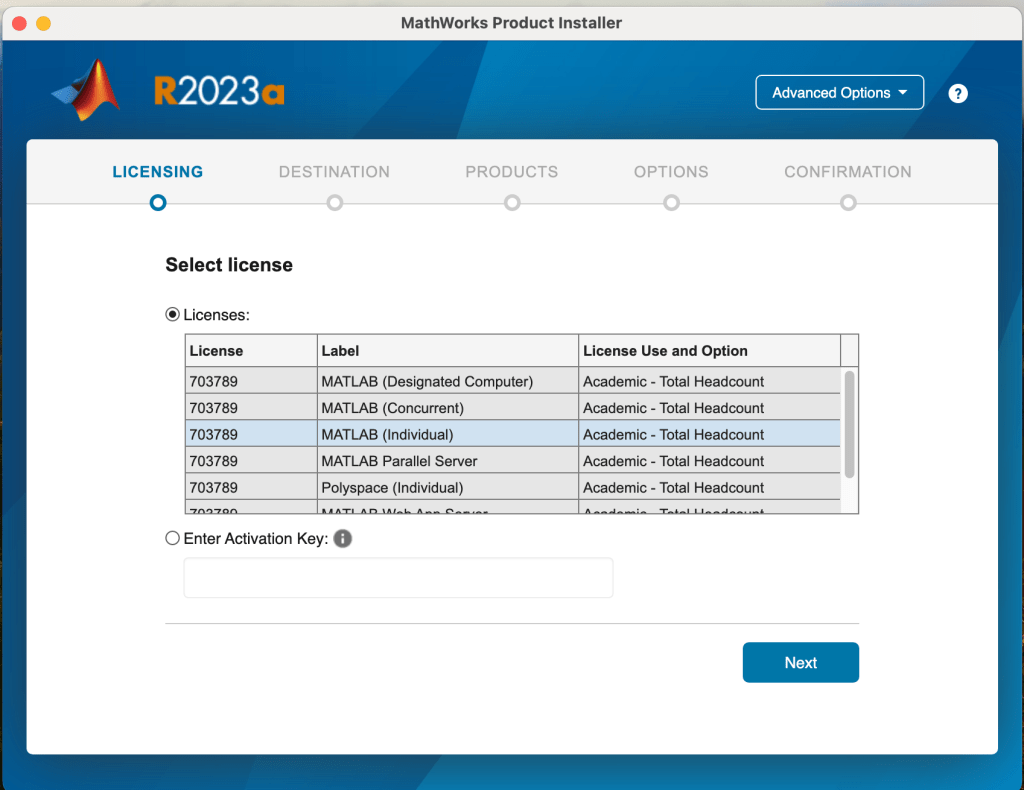Select Polyspace (Individual) license row
This screenshot has width=1024, height=790.
pos(513,488)
